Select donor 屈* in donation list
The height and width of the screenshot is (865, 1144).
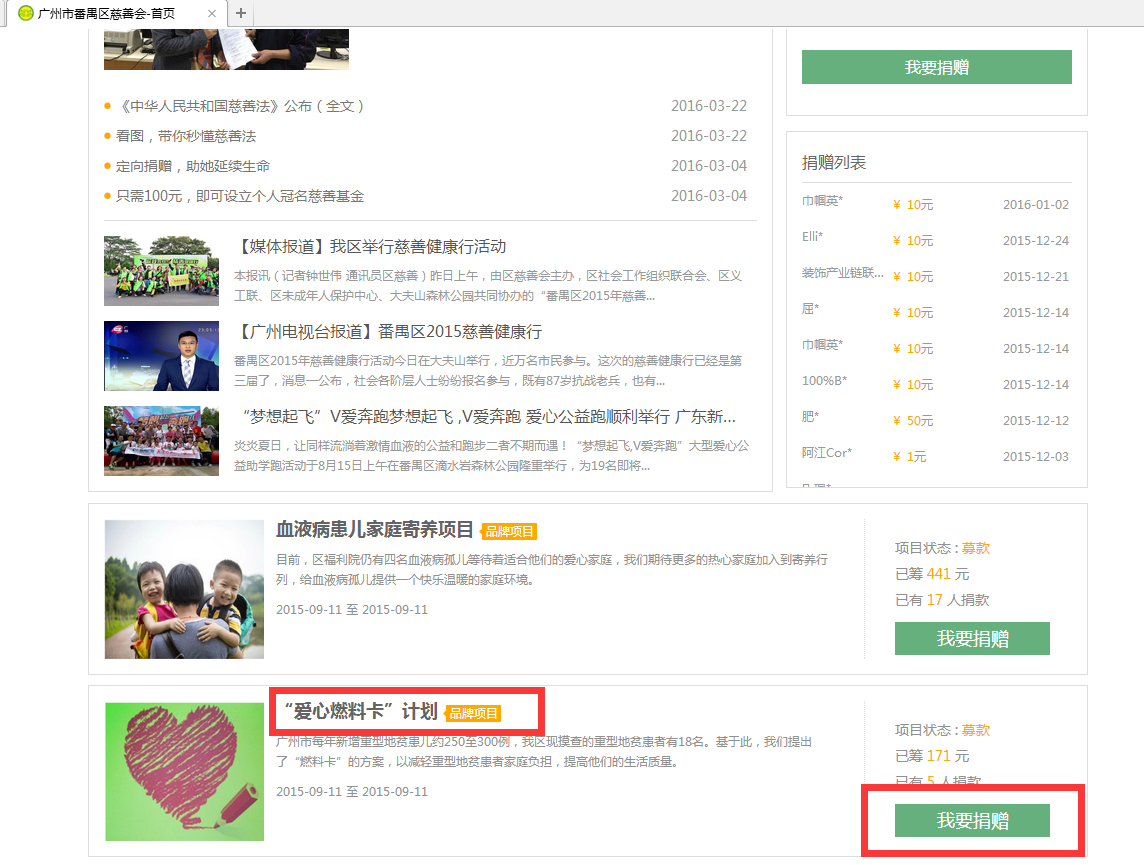pyautogui.click(x=811, y=309)
